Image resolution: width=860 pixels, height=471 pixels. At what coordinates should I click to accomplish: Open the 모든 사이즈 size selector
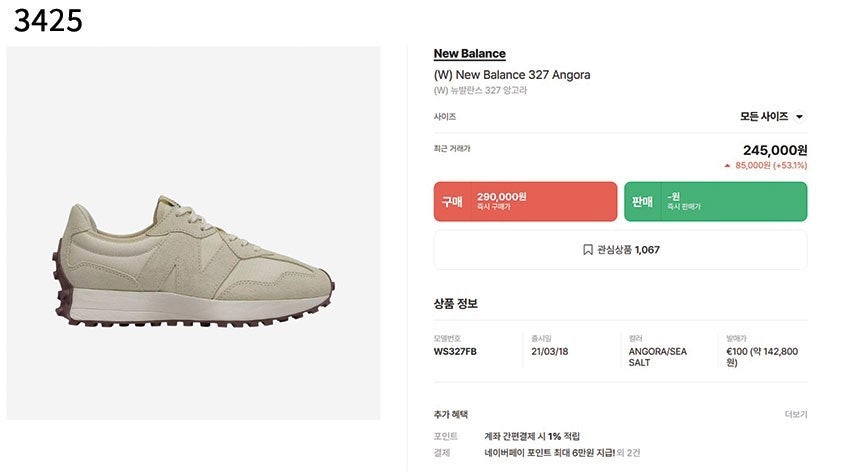771,117
